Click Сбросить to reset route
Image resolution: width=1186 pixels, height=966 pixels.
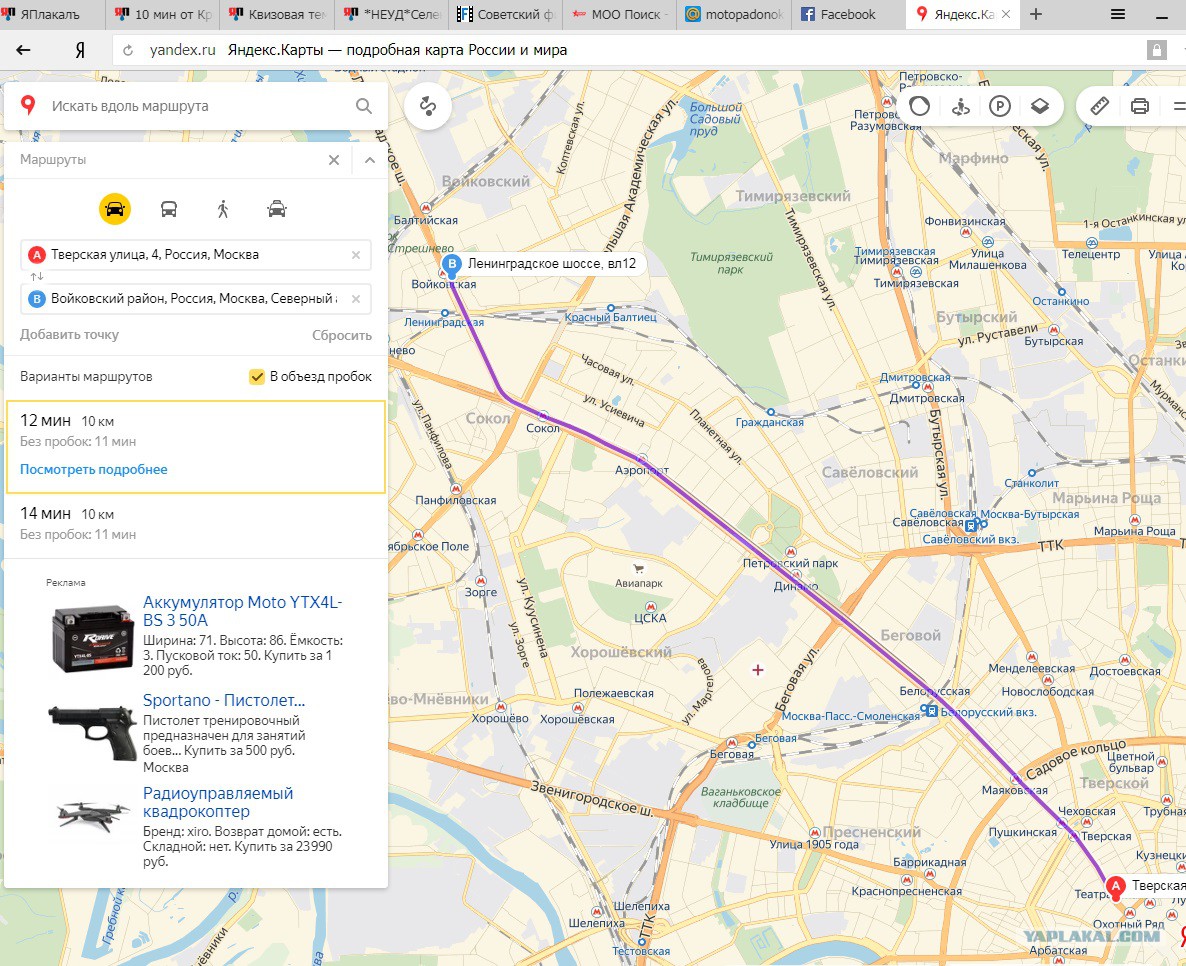coord(342,335)
